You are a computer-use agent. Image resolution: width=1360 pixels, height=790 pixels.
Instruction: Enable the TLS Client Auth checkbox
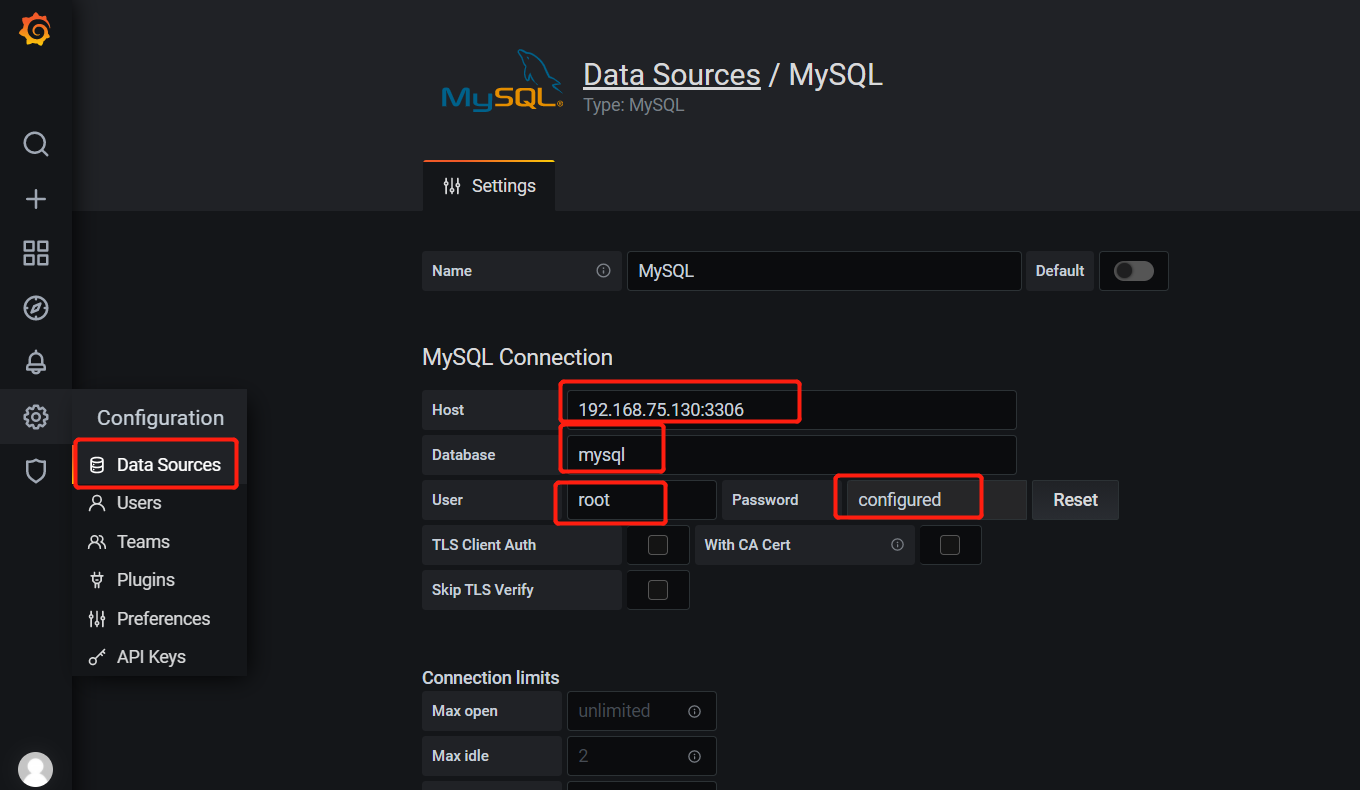(x=658, y=545)
